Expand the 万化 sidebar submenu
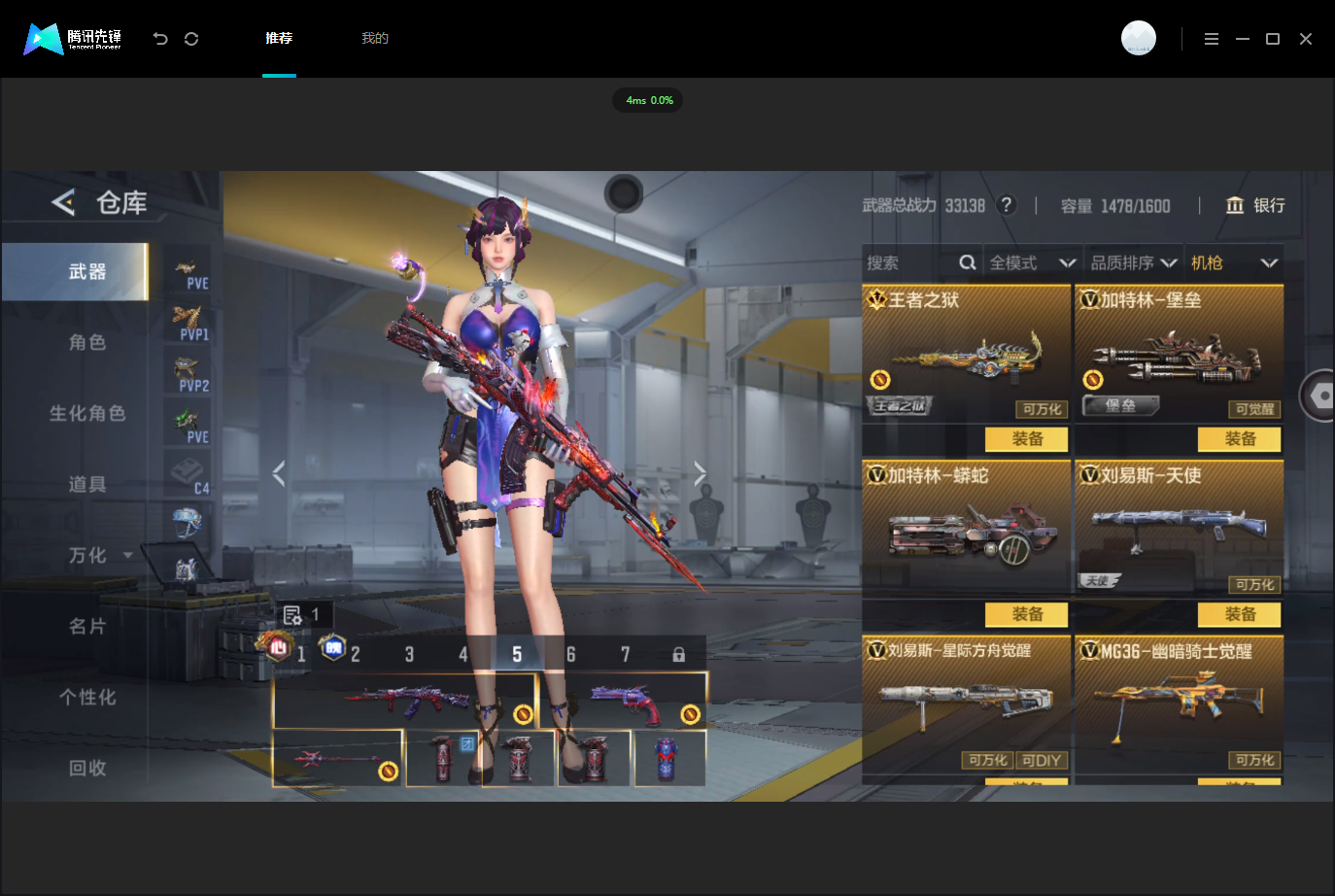Viewport: 1335px width, 896px height. click(x=128, y=555)
